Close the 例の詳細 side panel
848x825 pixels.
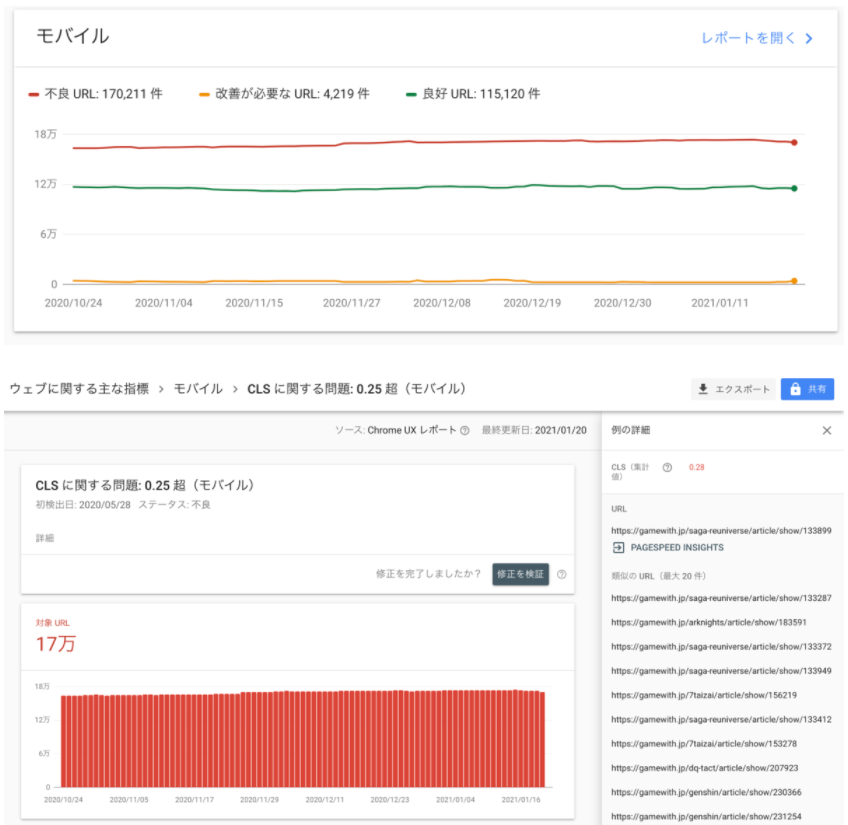[x=826, y=431]
